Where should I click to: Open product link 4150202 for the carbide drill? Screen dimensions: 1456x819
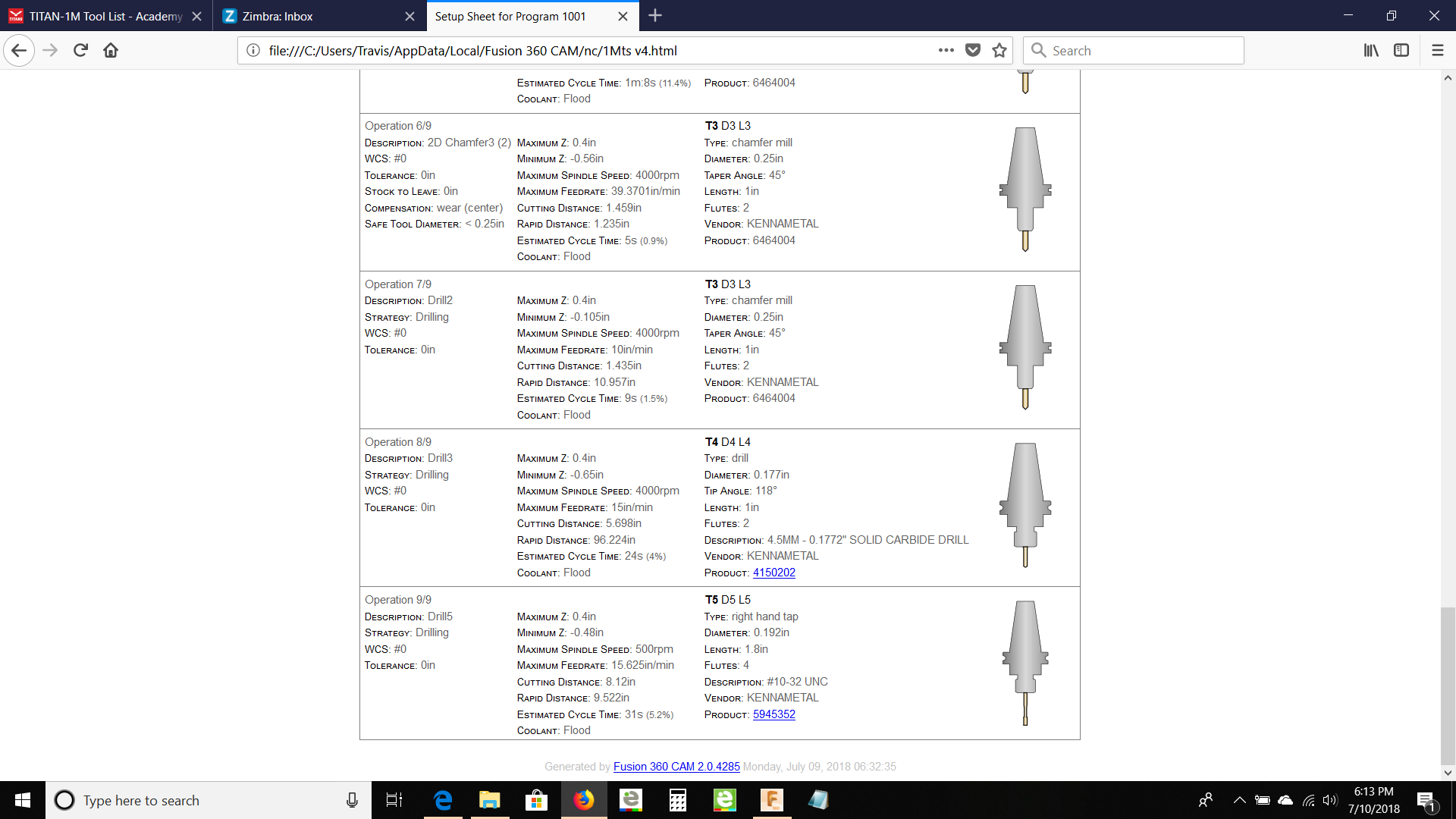(x=773, y=572)
